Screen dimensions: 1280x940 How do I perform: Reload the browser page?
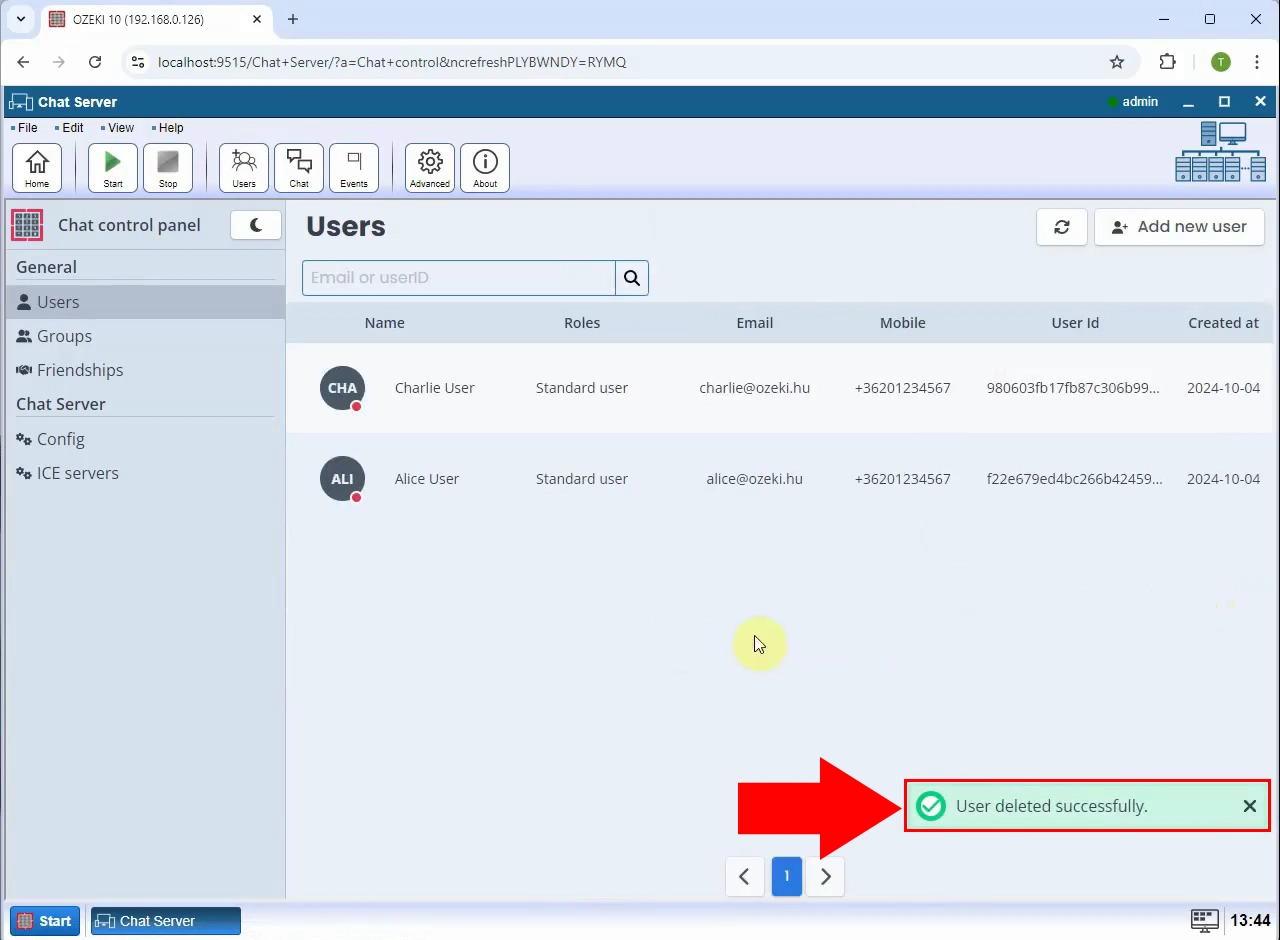[95, 62]
